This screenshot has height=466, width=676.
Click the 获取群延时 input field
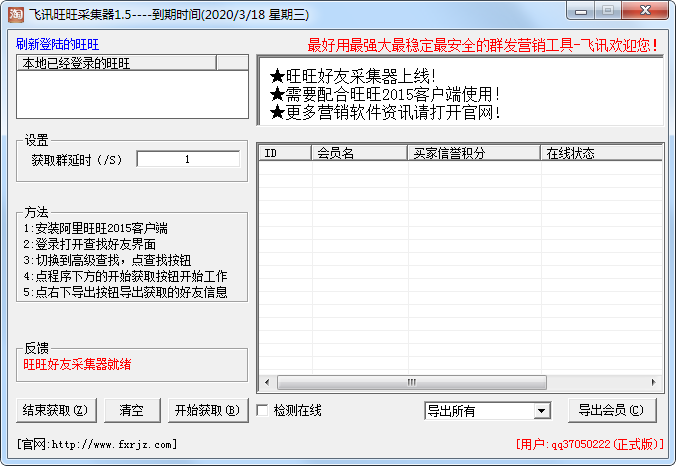pos(187,159)
